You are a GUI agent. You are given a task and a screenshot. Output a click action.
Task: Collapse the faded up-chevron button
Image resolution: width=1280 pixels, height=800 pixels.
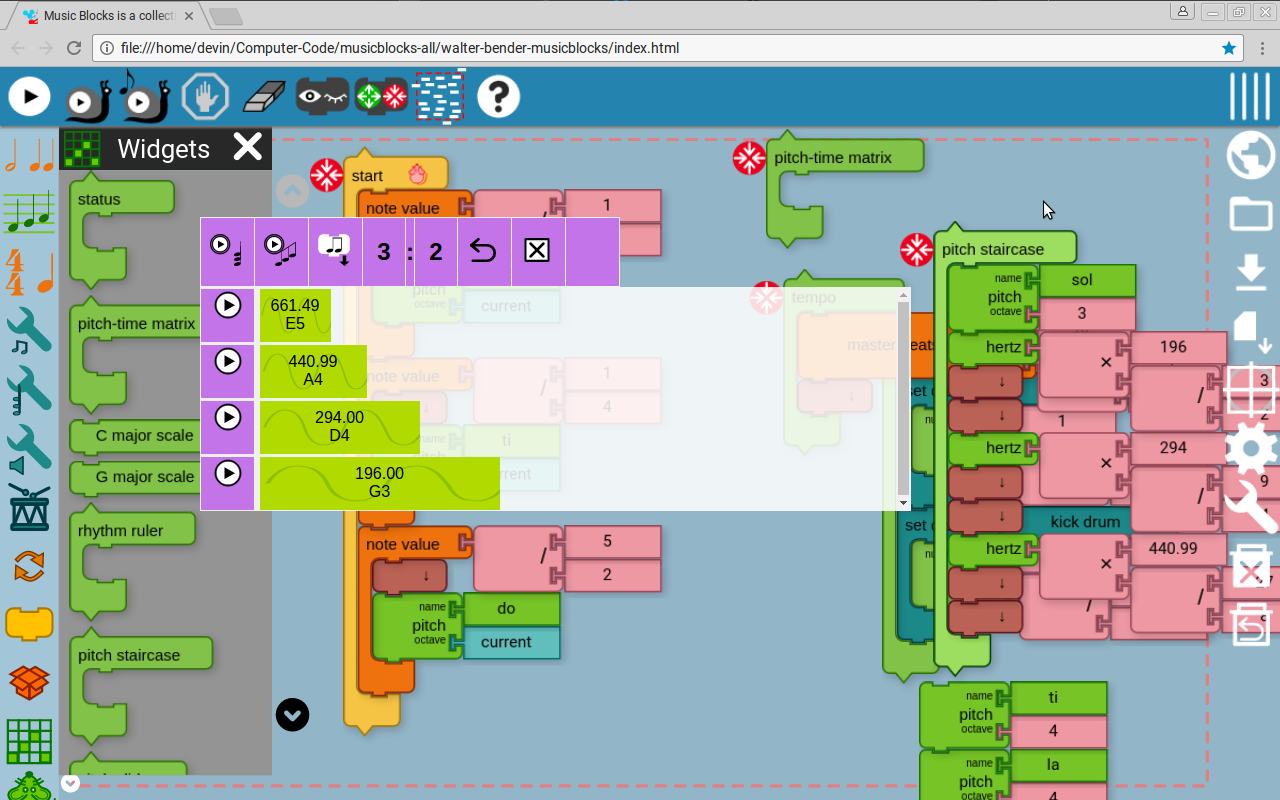point(292,191)
